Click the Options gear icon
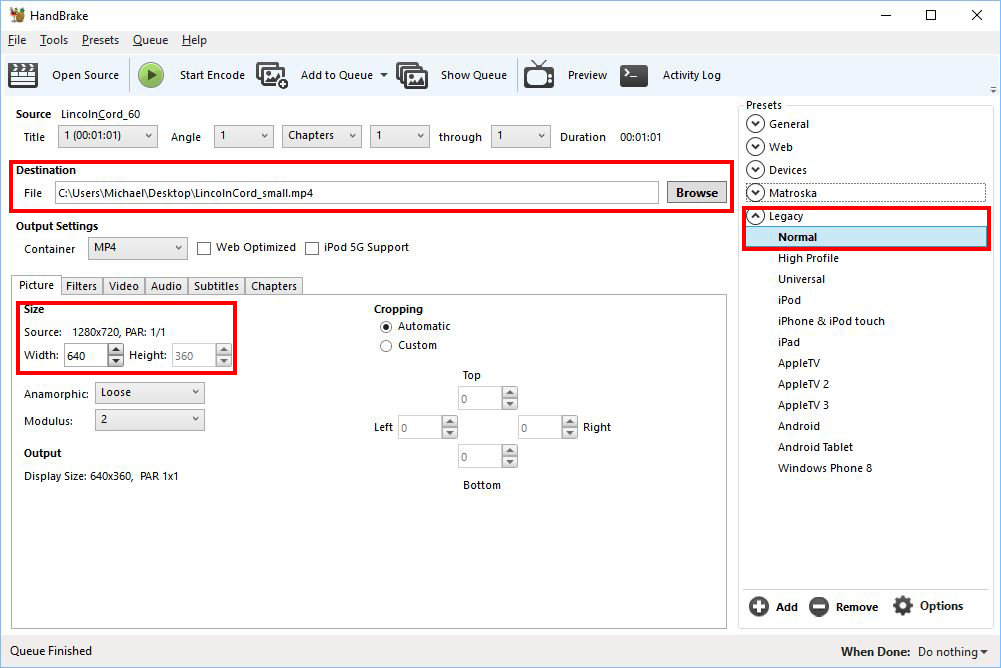Image resolution: width=1001 pixels, height=668 pixels. point(903,605)
